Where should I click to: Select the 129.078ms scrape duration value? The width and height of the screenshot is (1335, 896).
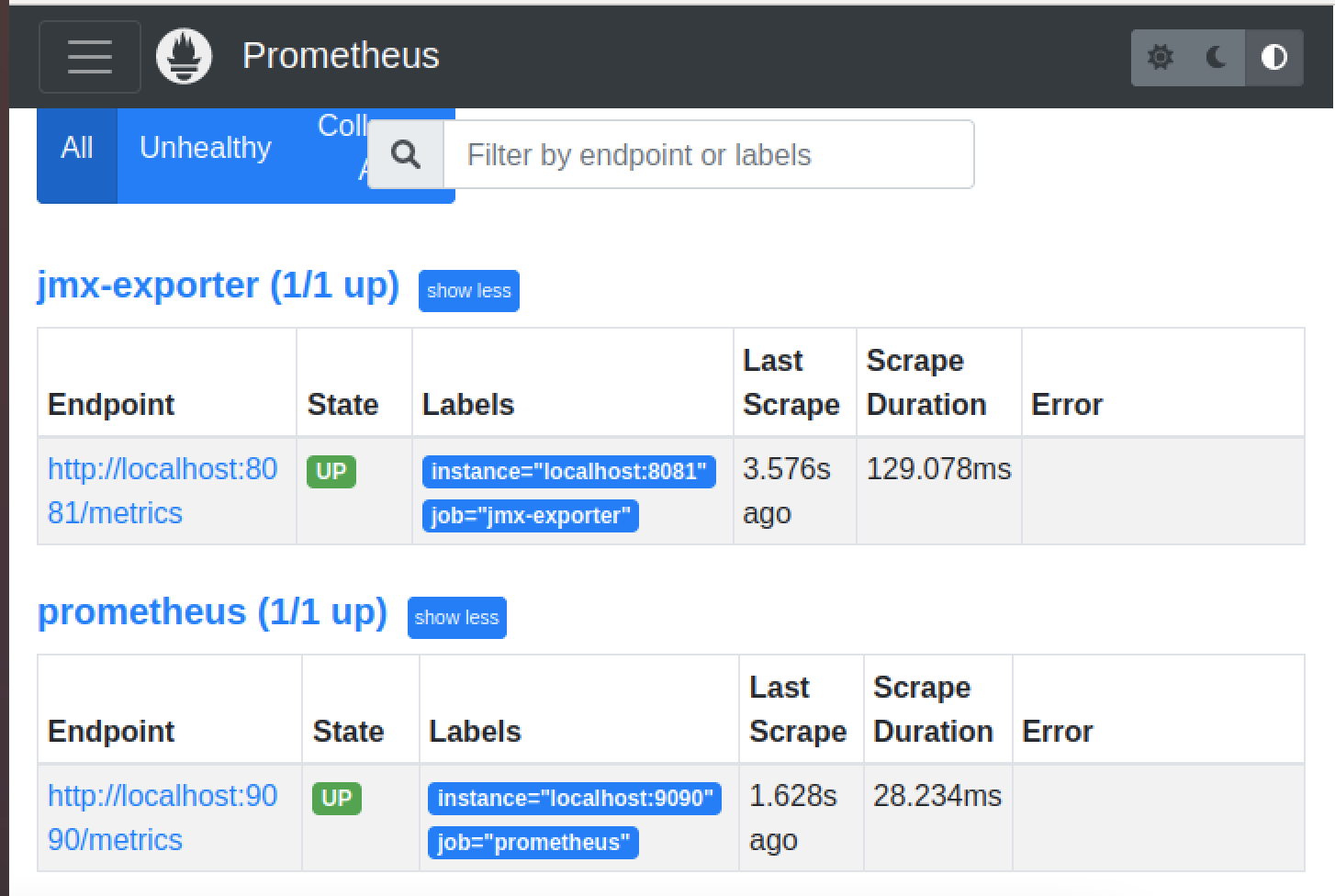(938, 469)
